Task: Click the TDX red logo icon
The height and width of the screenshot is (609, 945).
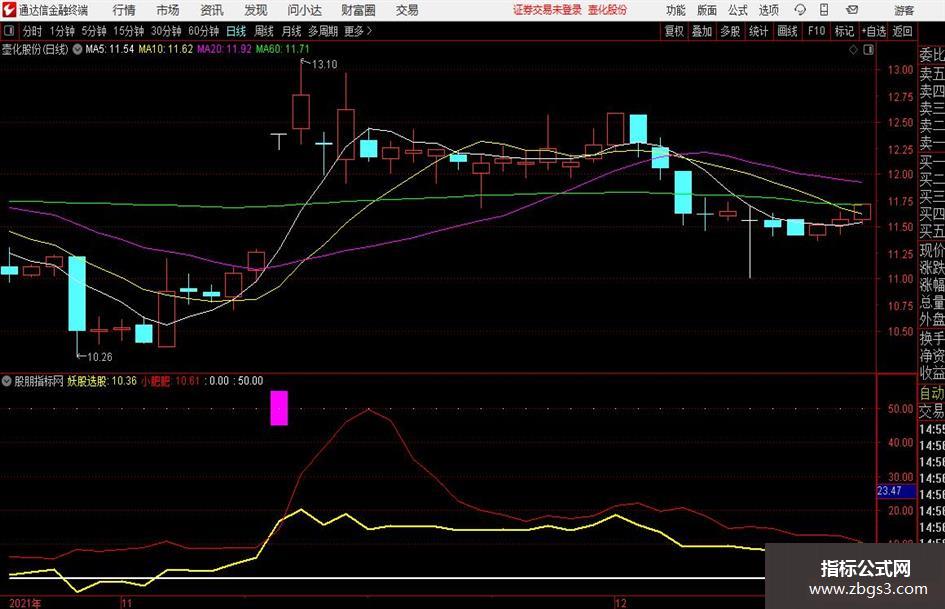Action: (x=9, y=10)
